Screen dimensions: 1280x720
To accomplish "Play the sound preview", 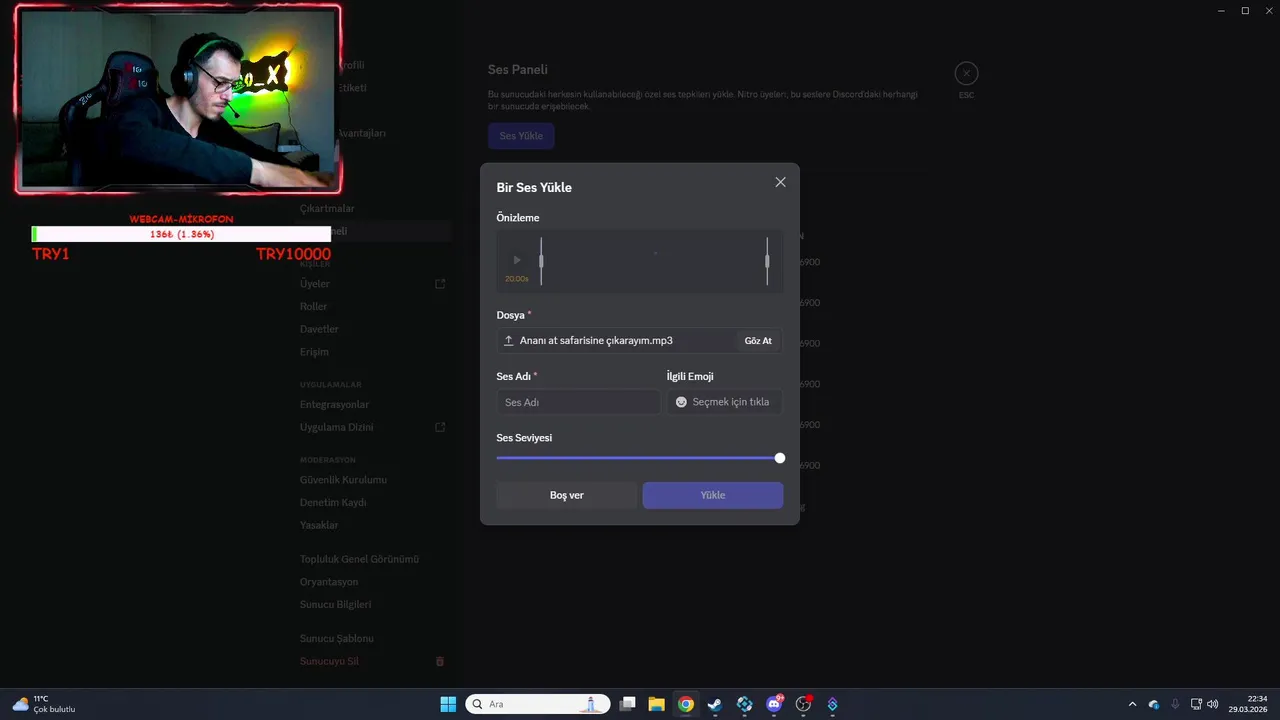I will pos(517,260).
